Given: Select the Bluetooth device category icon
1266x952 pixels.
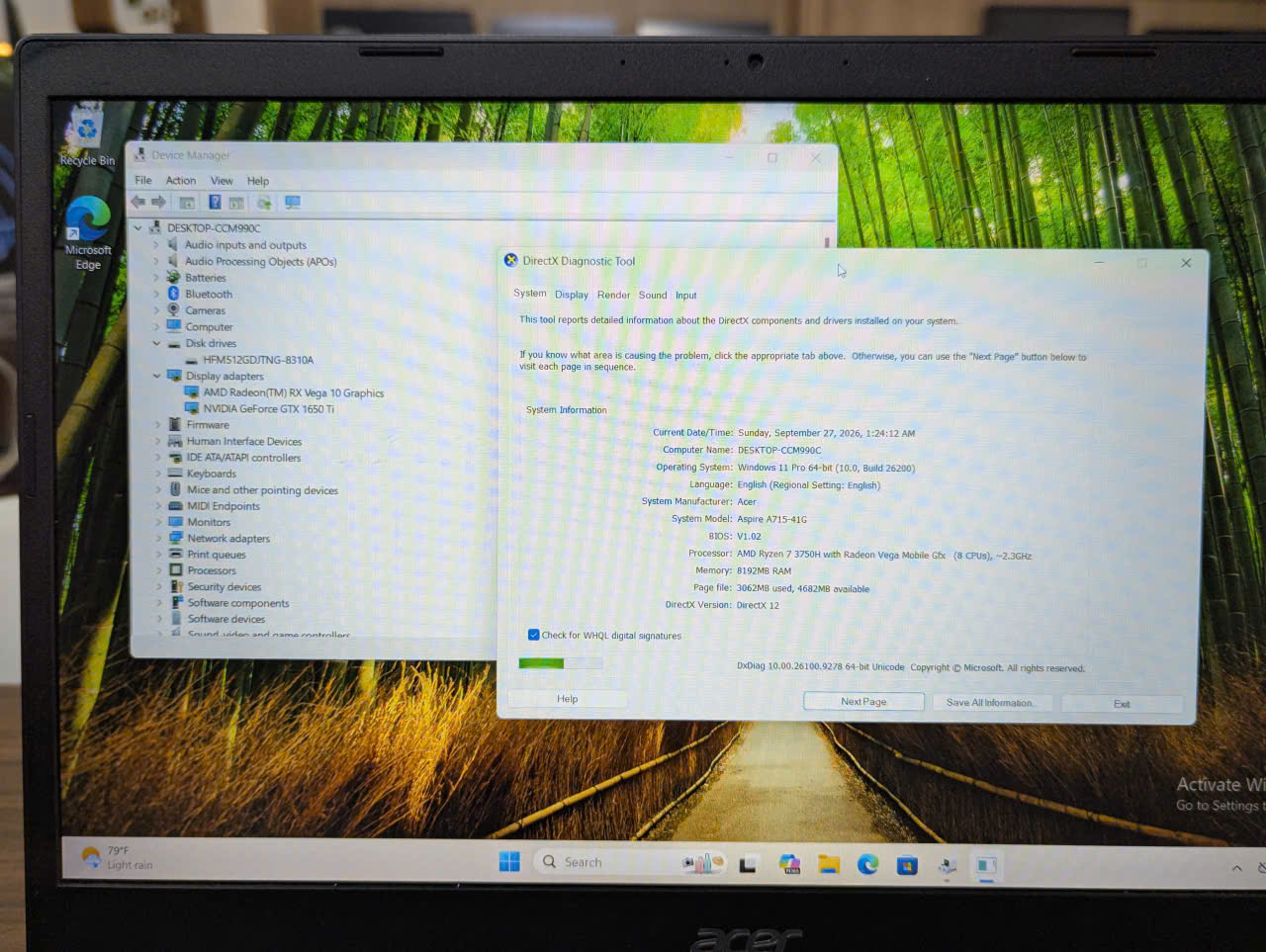Looking at the screenshot, I should (174, 294).
